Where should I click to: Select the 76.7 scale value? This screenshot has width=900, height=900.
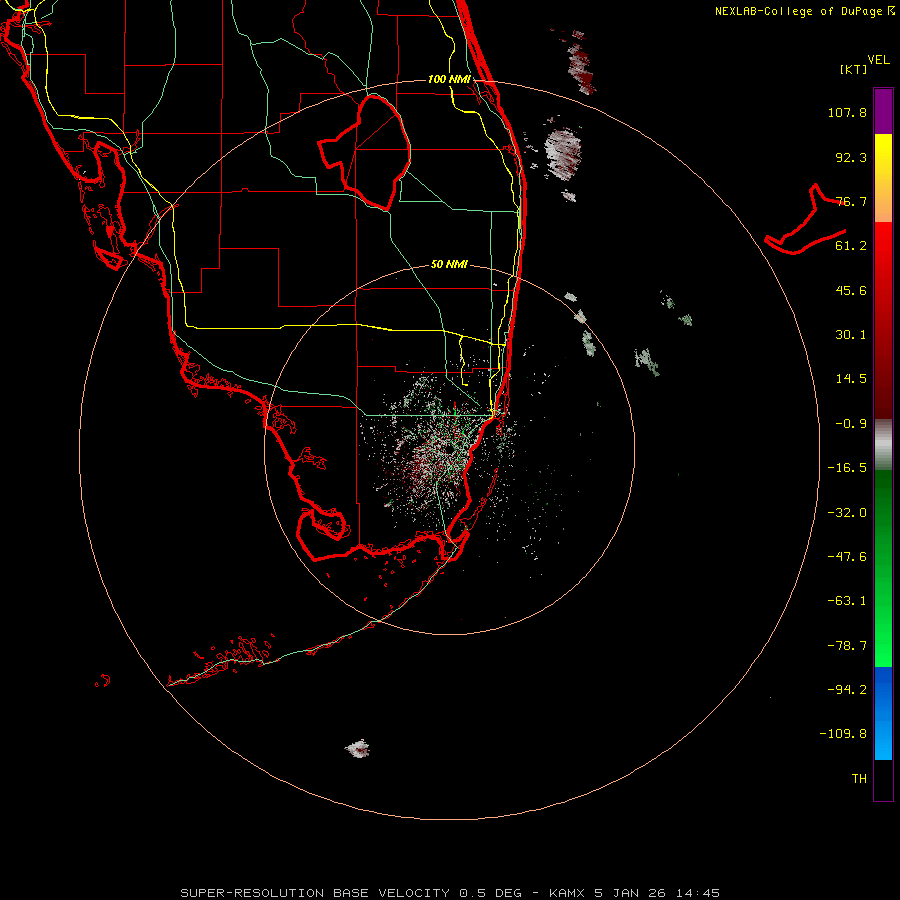(x=851, y=201)
